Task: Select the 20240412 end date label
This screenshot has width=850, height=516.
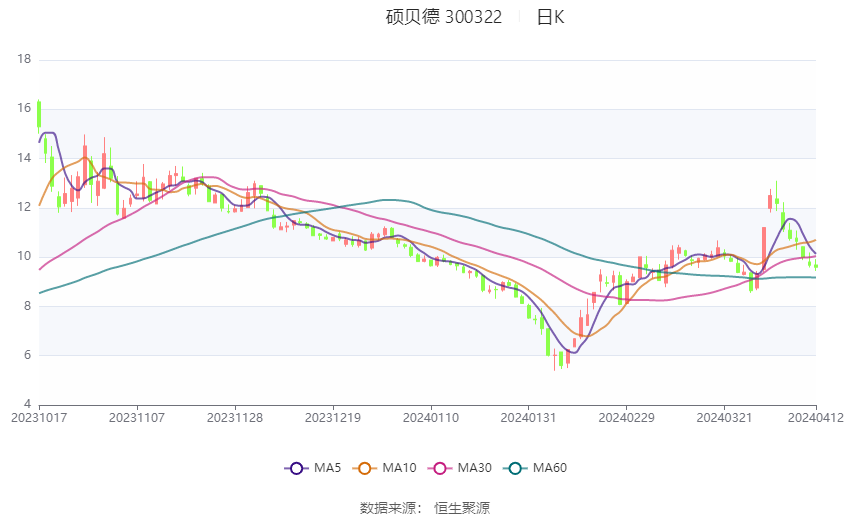Action: [x=817, y=417]
